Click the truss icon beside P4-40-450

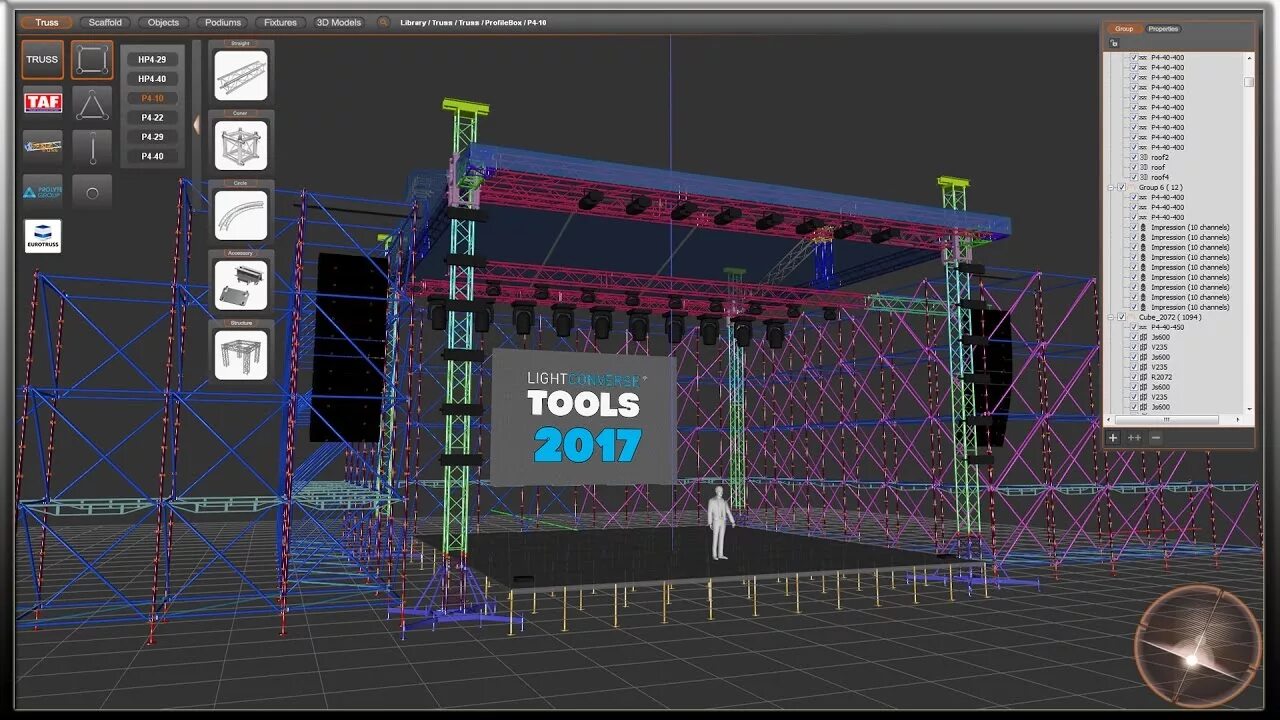tap(1144, 327)
